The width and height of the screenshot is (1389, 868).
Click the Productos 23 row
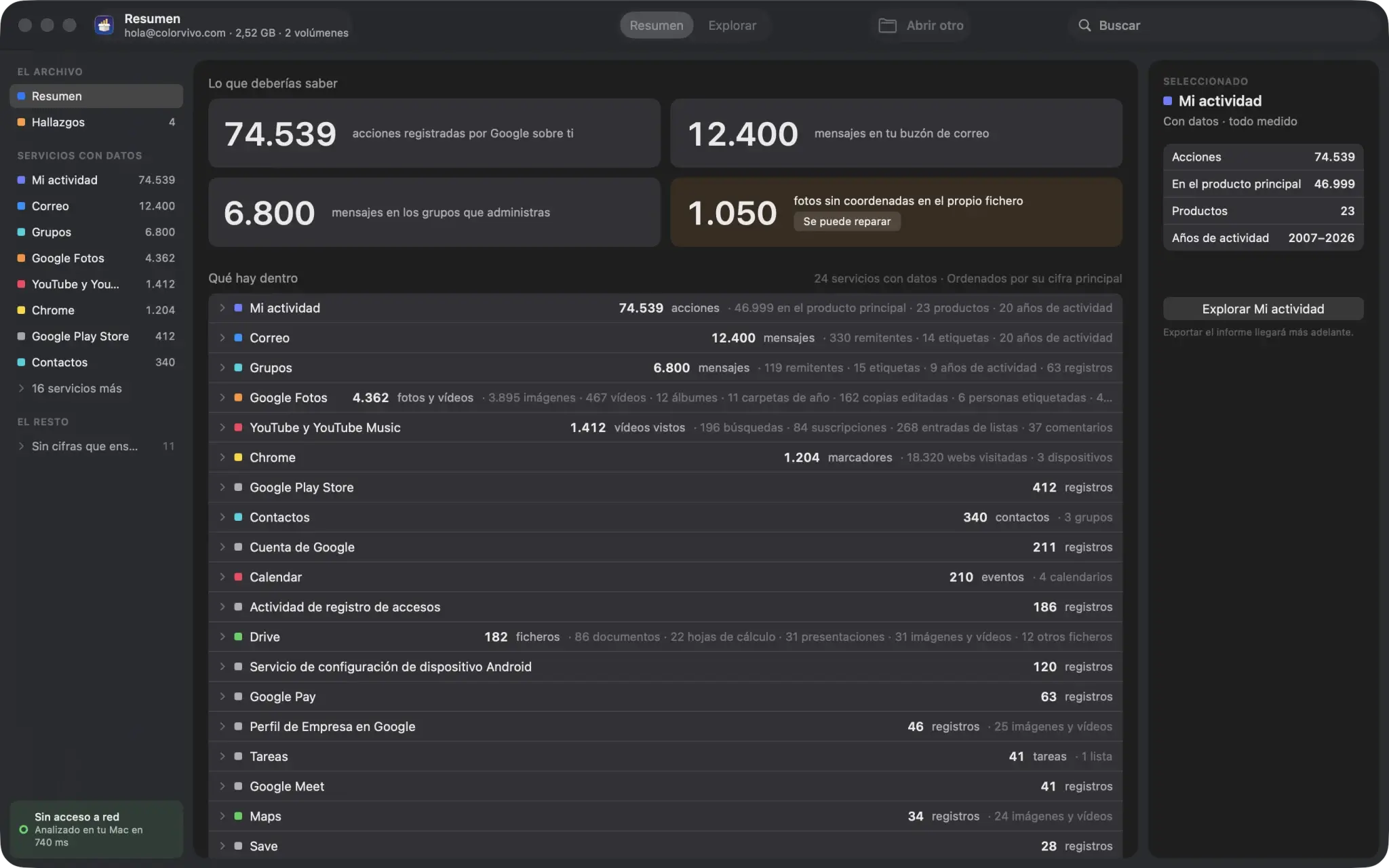(1263, 211)
